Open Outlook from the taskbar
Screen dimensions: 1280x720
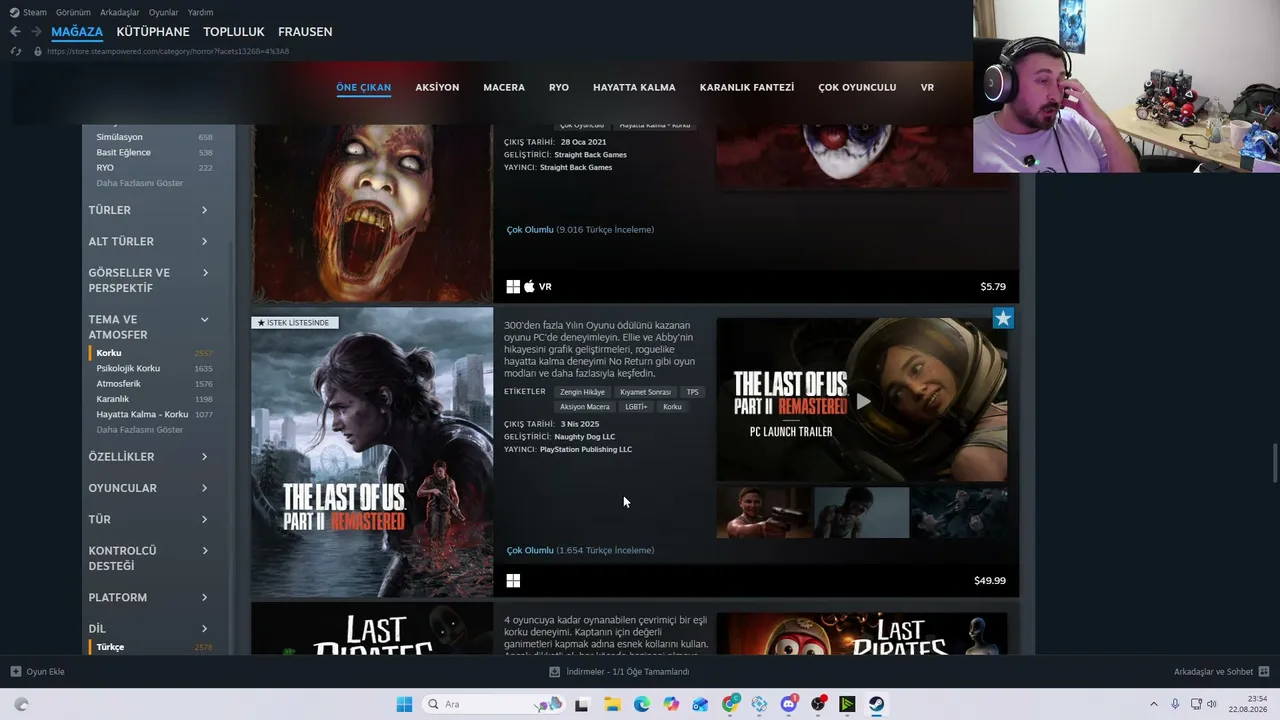click(x=700, y=704)
